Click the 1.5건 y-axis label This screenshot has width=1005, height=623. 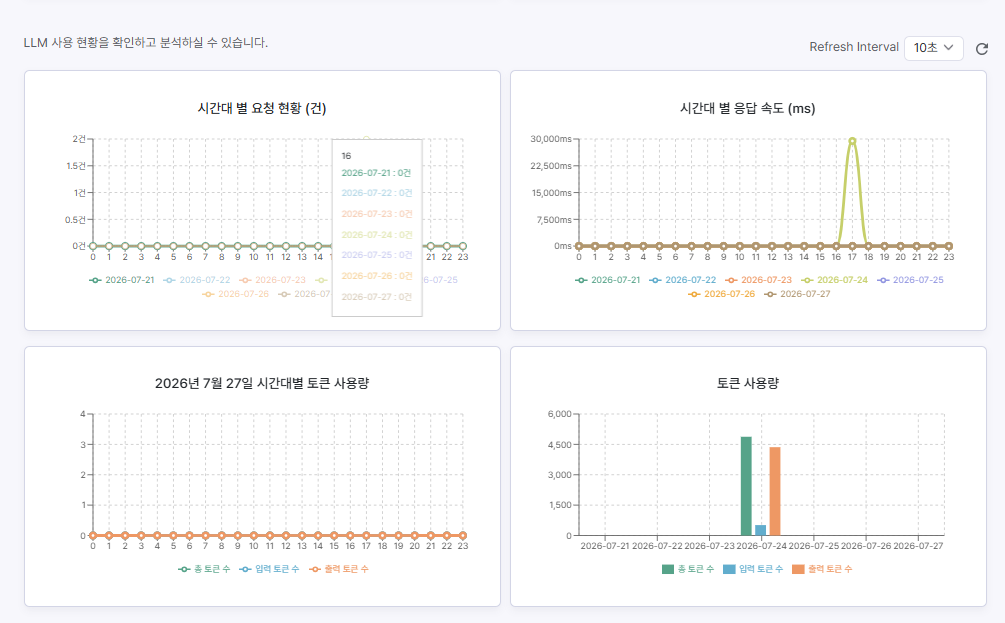pyautogui.click(x=76, y=166)
